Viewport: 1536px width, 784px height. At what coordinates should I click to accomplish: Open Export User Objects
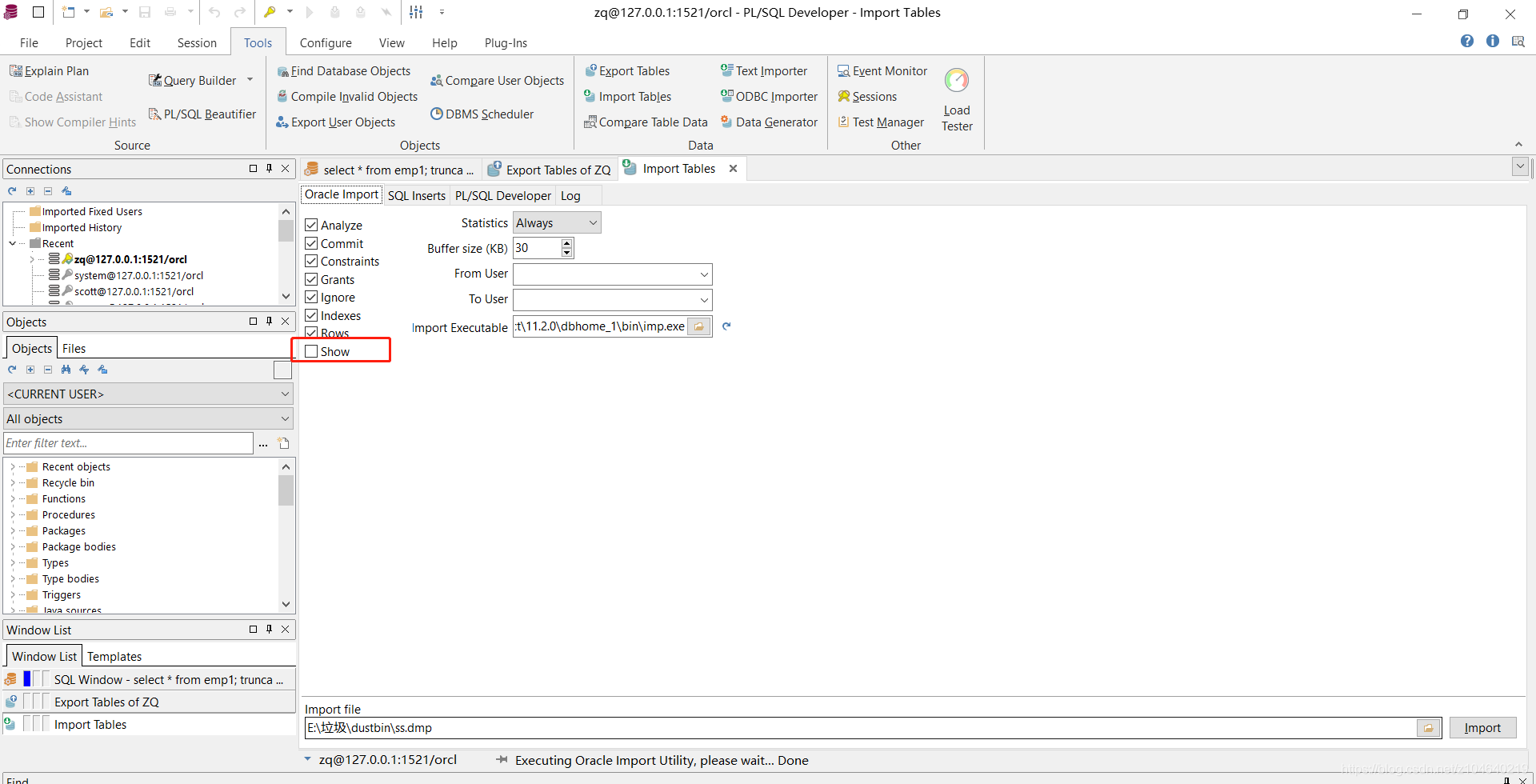[x=336, y=122]
